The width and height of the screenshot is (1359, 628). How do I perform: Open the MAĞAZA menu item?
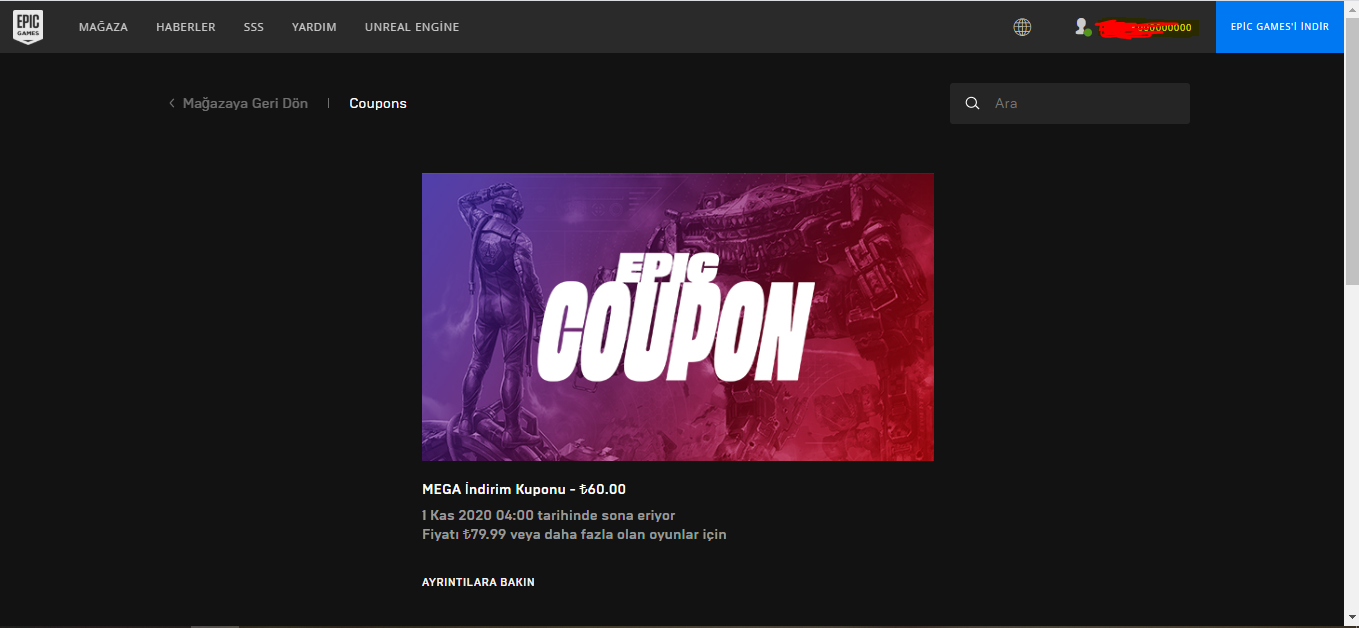tap(103, 27)
